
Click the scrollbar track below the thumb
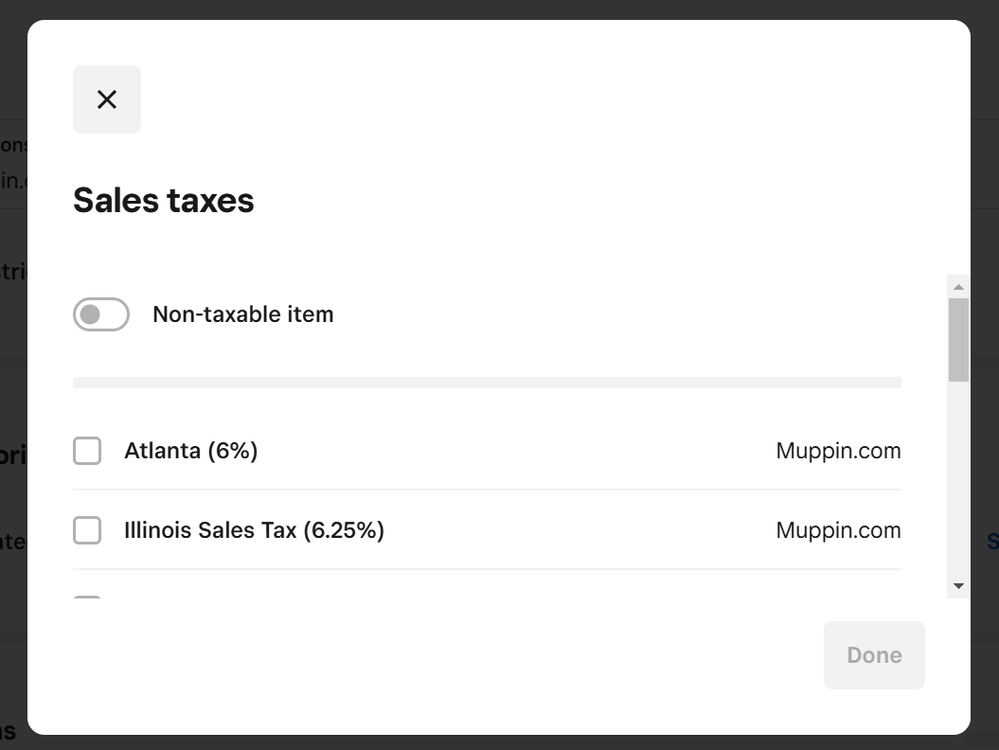tap(959, 480)
